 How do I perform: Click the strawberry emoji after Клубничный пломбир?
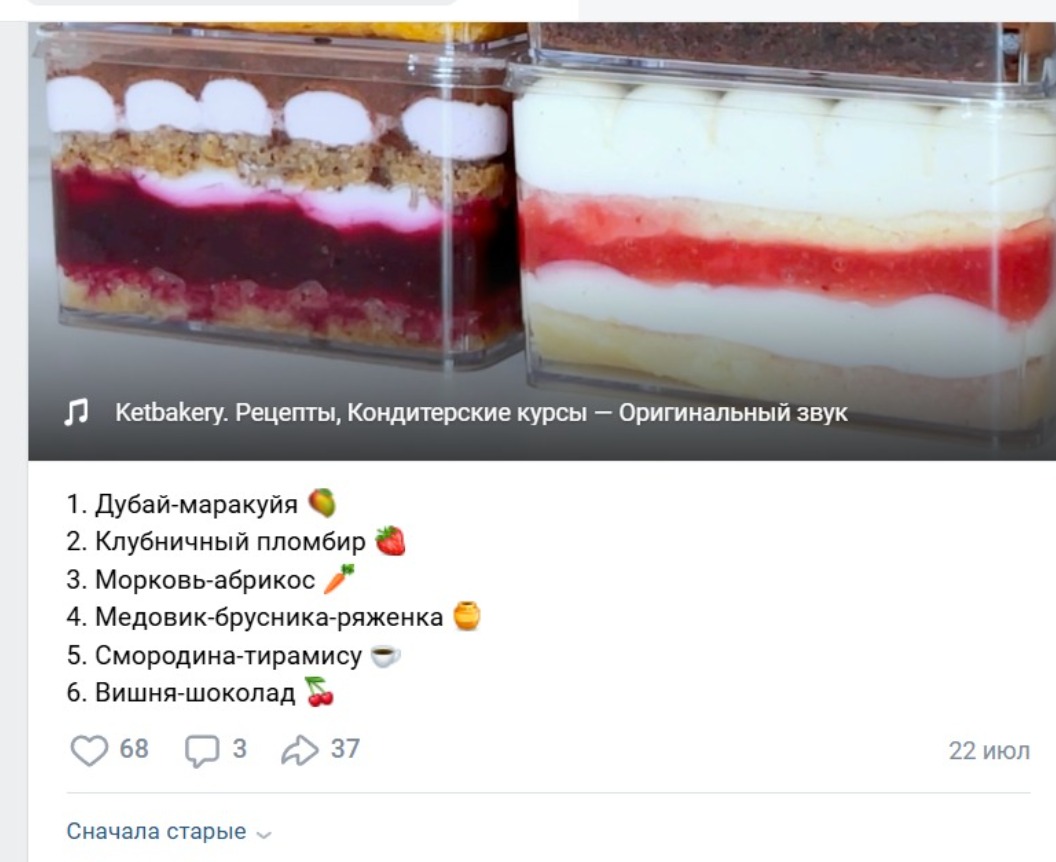[391, 541]
